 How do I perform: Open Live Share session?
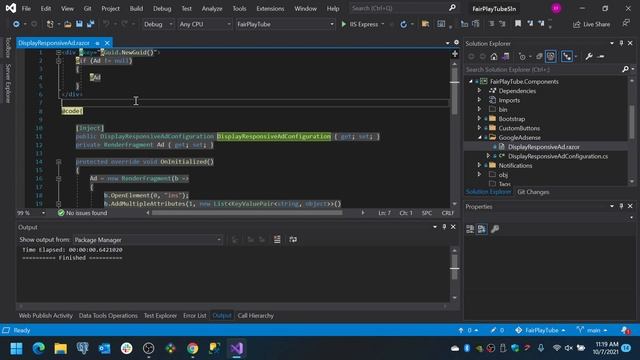[x=591, y=24]
